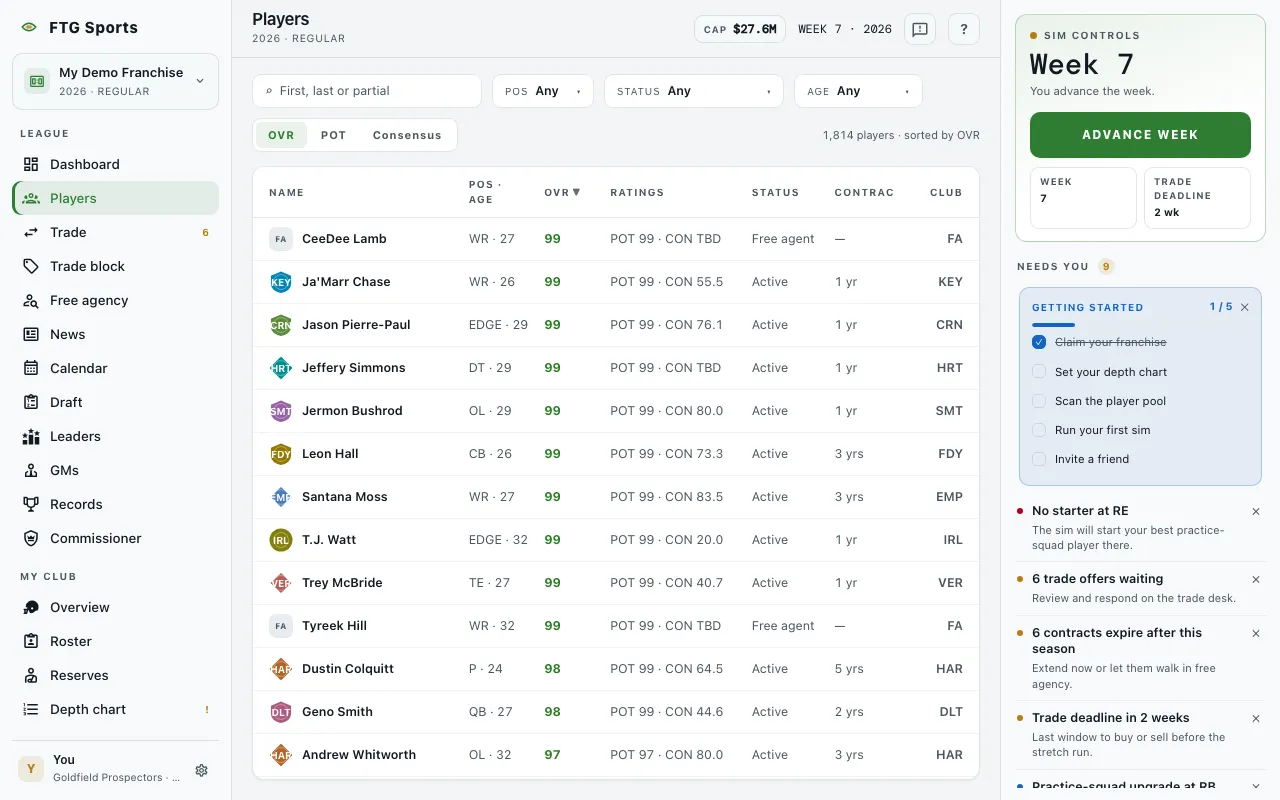
Task: Click the Trade arrows icon
Action: [x=31, y=232]
